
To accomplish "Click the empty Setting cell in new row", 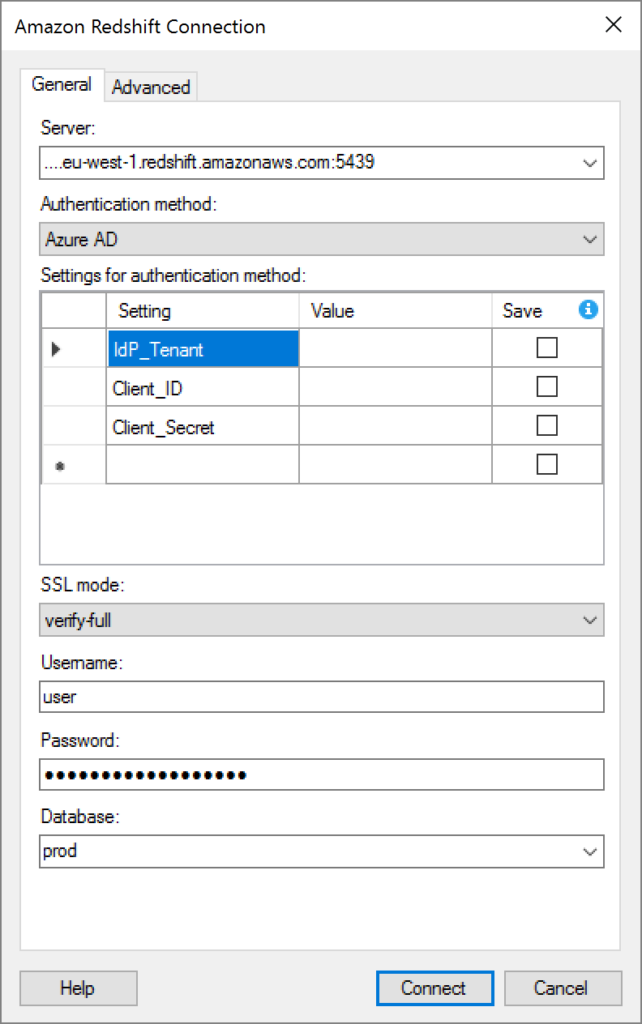I will coord(202,465).
